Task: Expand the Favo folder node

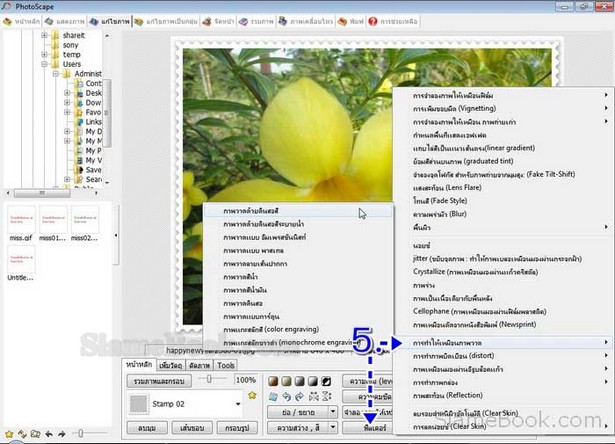Action: click(67, 112)
